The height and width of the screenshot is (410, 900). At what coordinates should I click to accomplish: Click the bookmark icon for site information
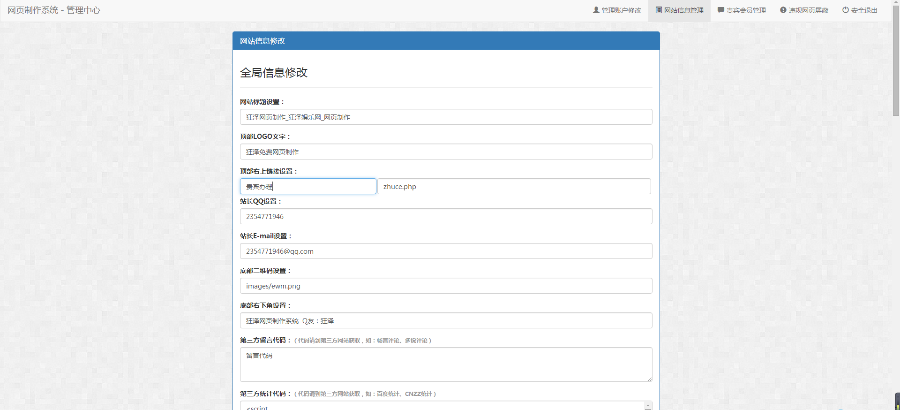(659, 10)
